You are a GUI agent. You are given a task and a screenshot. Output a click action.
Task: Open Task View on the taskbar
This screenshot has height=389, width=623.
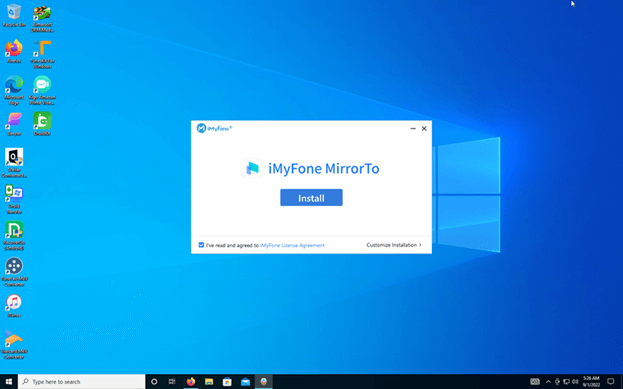tap(172, 381)
